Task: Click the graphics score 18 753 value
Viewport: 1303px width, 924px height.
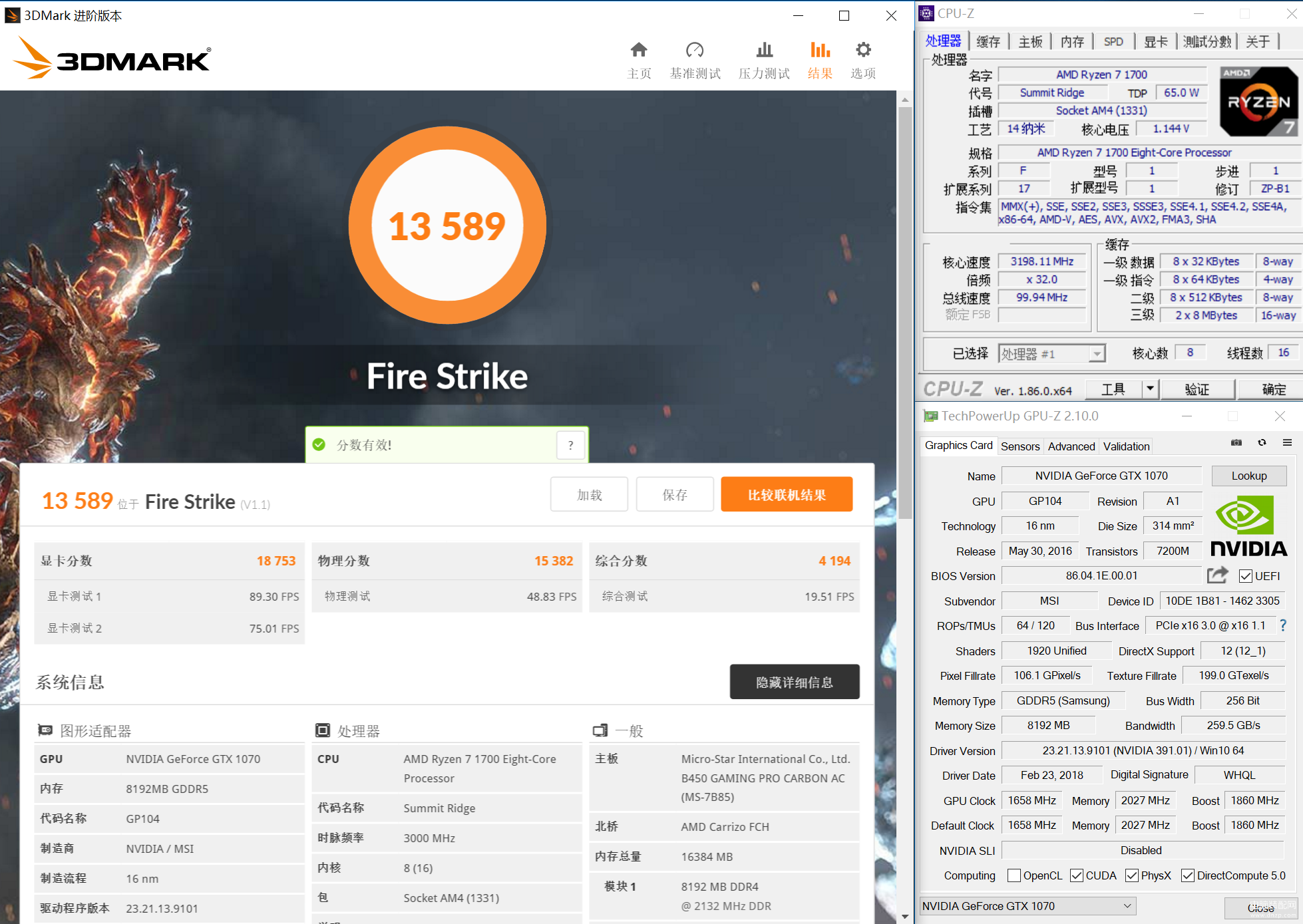Action: [x=276, y=561]
